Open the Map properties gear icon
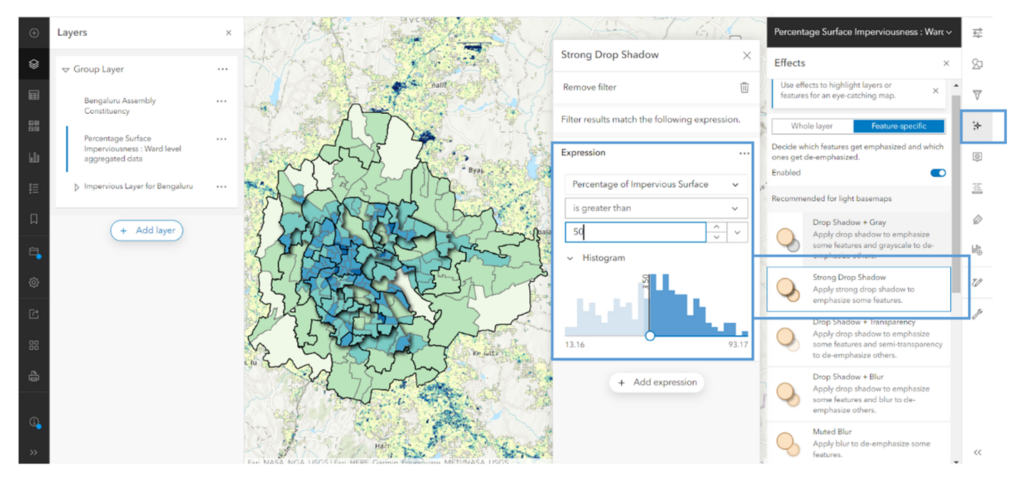1024x482 pixels. click(34, 282)
